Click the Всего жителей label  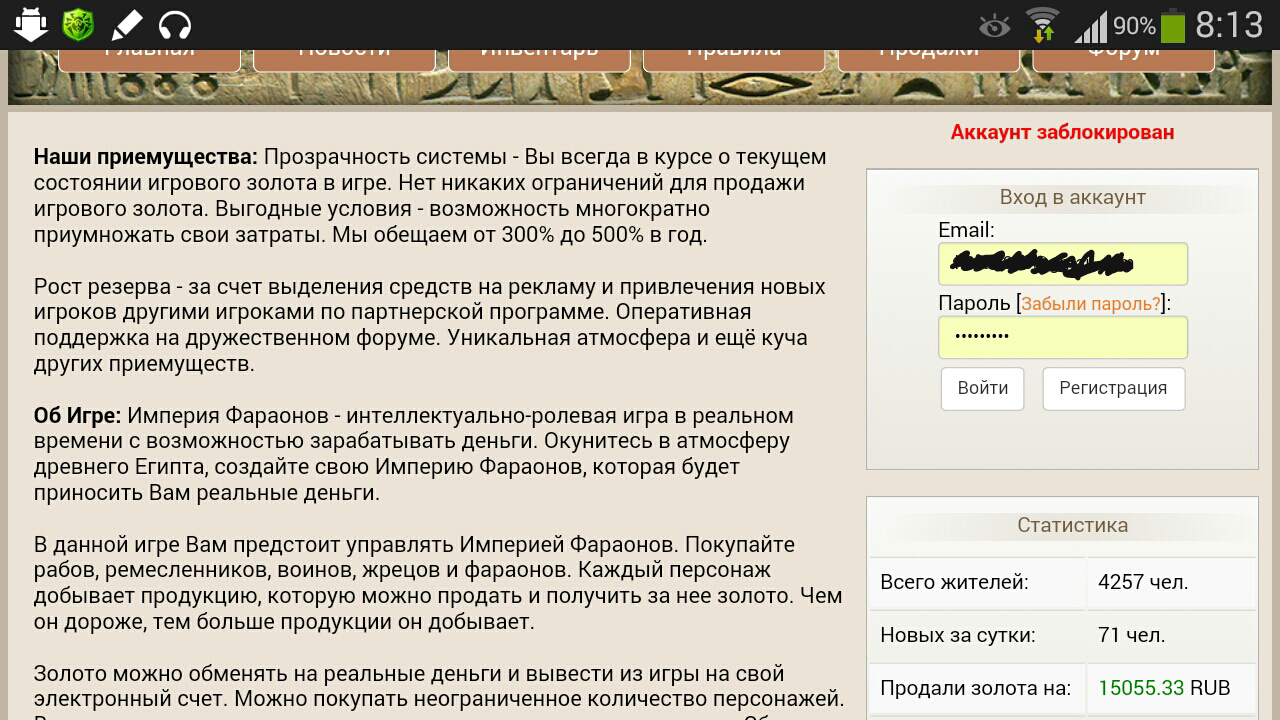click(954, 582)
